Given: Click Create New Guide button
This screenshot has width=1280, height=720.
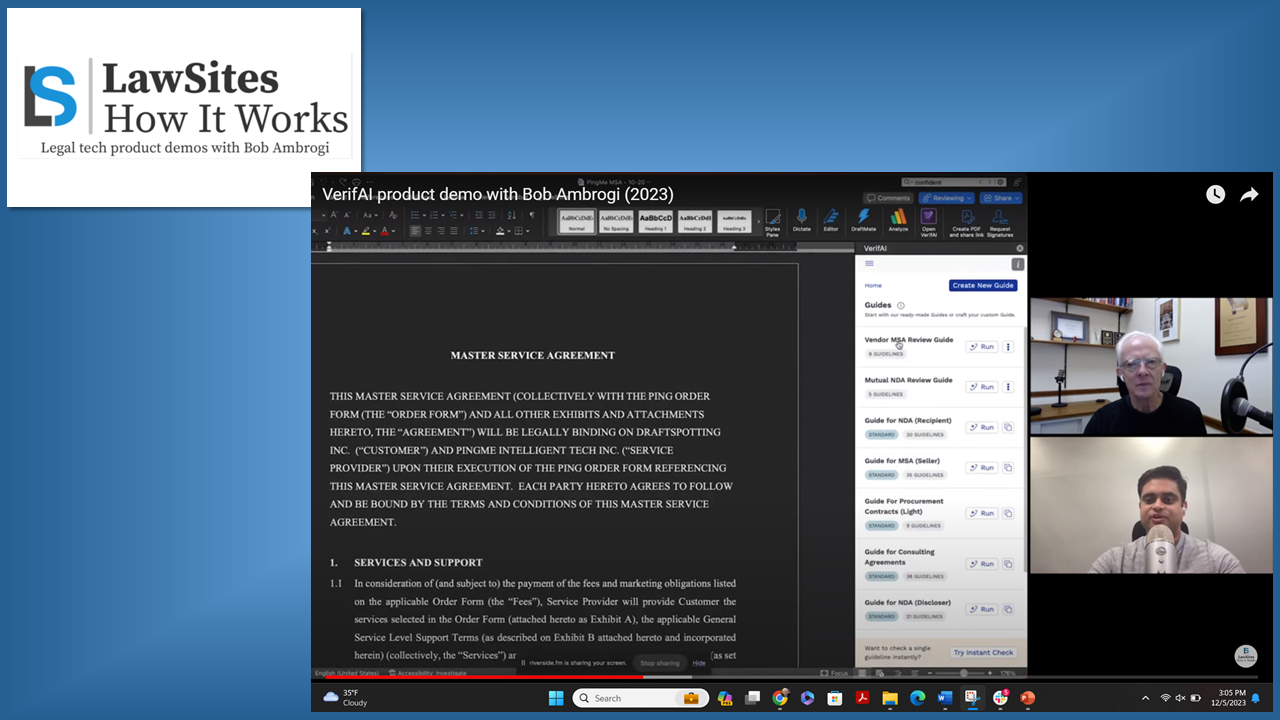Looking at the screenshot, I should click(x=983, y=285).
